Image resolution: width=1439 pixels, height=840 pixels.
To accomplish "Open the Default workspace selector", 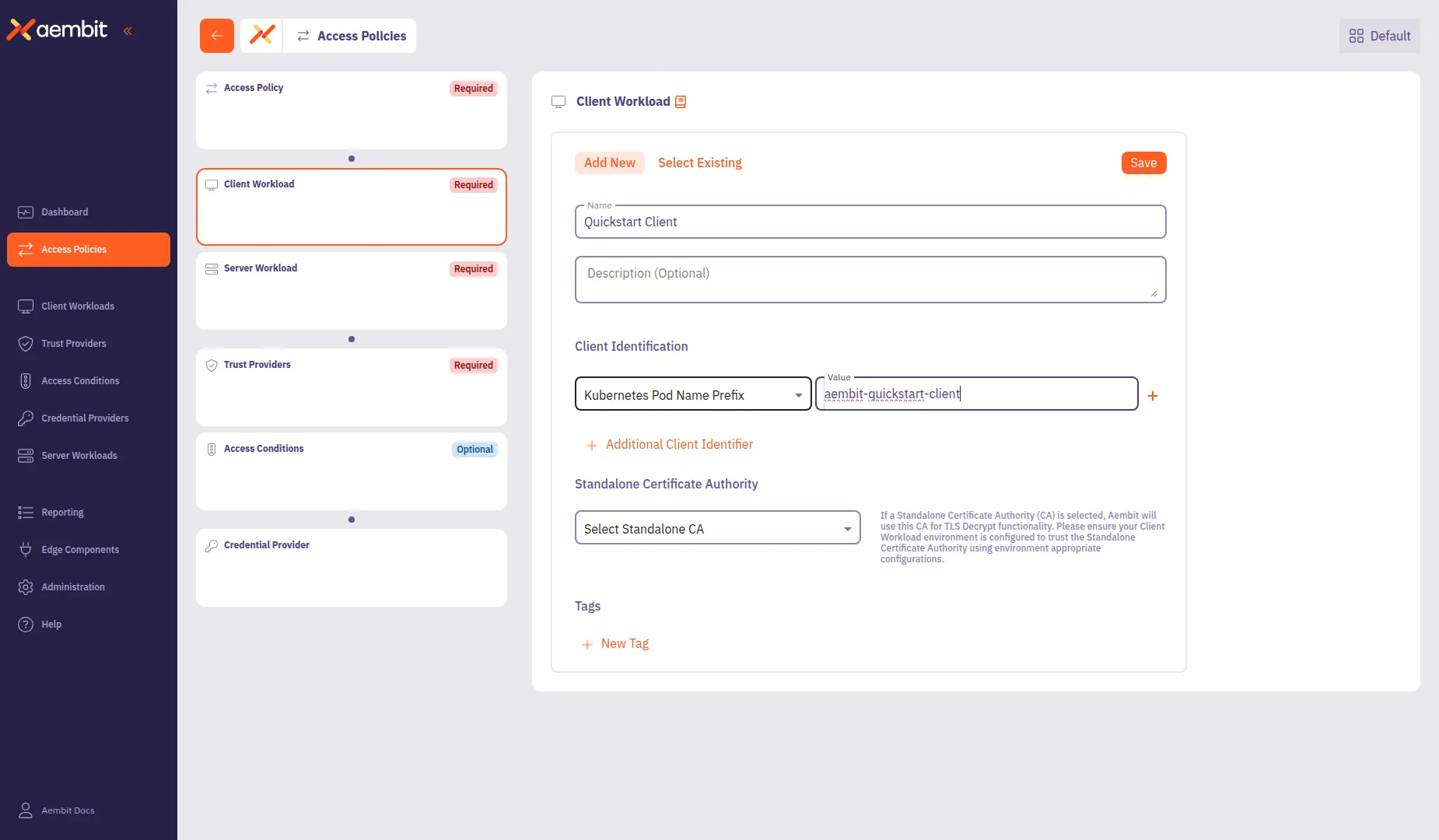I will 1378,35.
